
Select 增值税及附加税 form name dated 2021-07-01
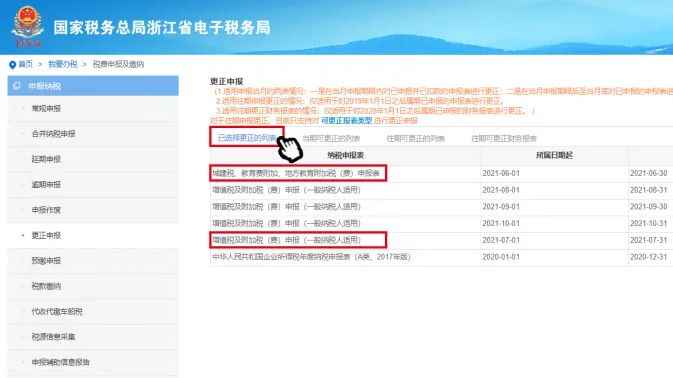click(286, 240)
